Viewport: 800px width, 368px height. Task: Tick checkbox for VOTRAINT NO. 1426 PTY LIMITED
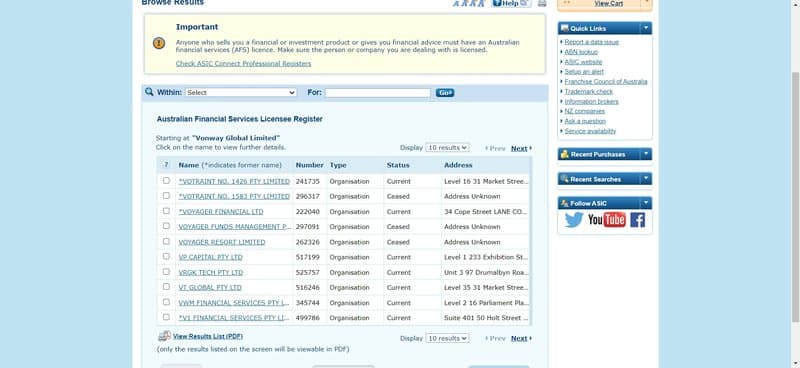point(166,181)
